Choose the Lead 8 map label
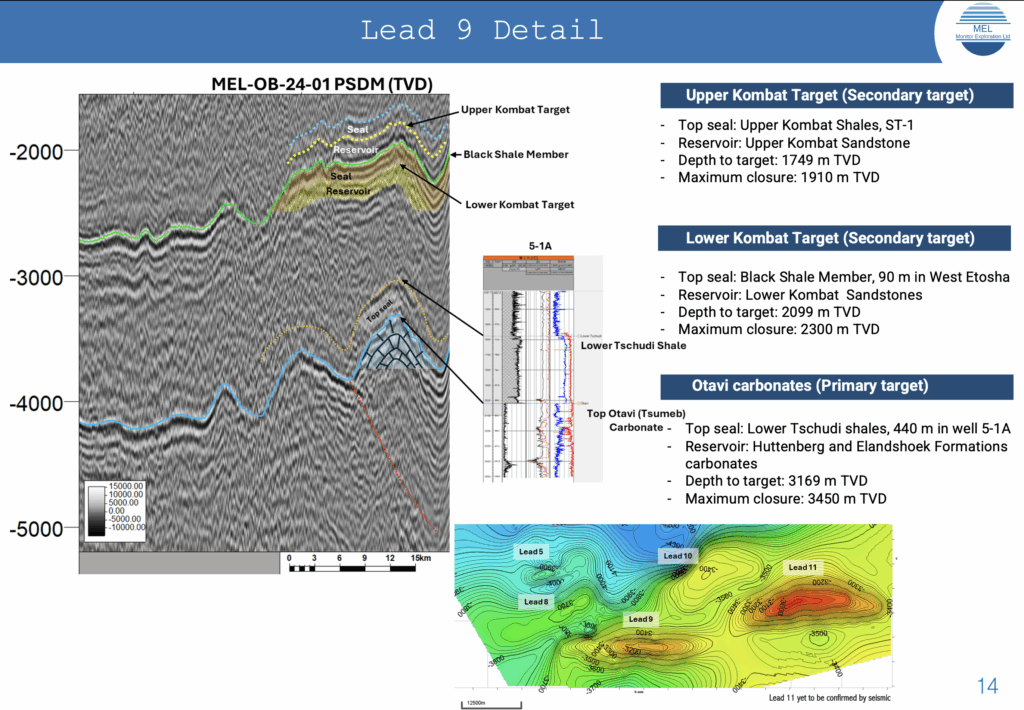1024x710 pixels. point(535,602)
